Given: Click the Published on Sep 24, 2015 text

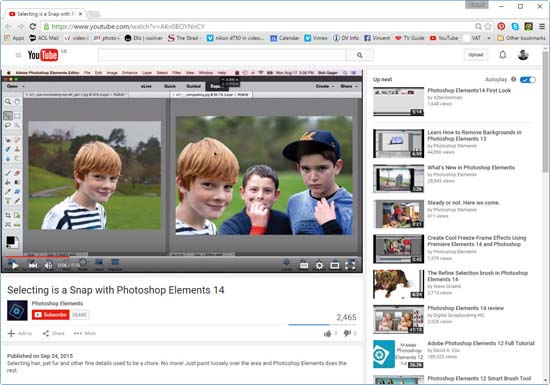Looking at the screenshot, I should point(40,356).
